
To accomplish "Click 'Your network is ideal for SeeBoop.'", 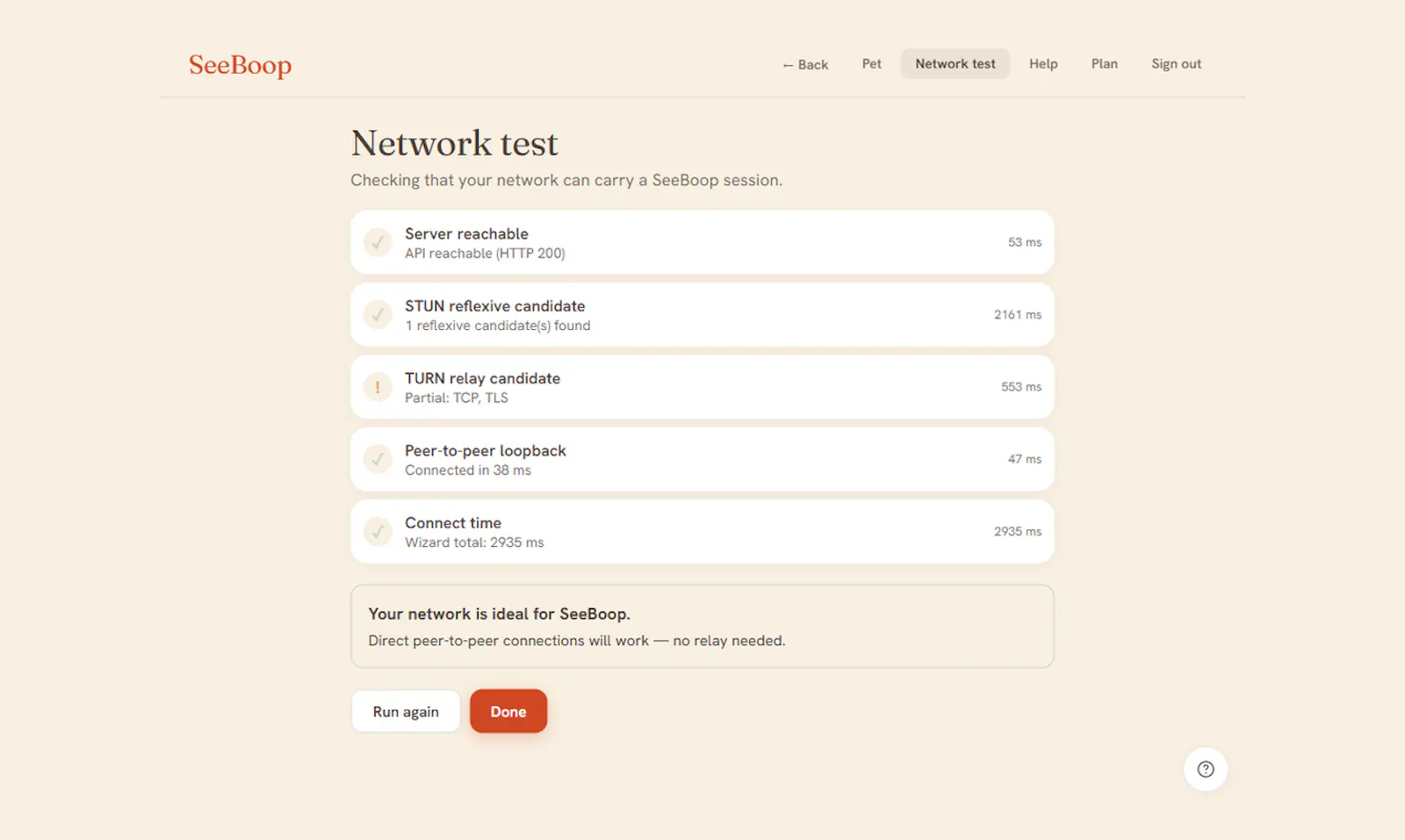I will tap(499, 614).
